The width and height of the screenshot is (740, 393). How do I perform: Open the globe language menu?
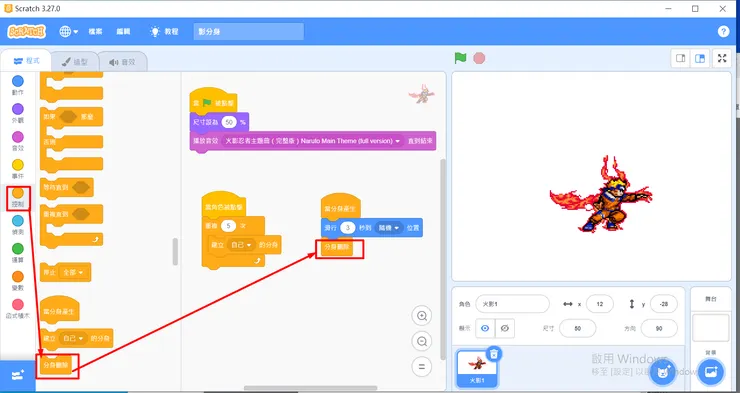(x=68, y=32)
